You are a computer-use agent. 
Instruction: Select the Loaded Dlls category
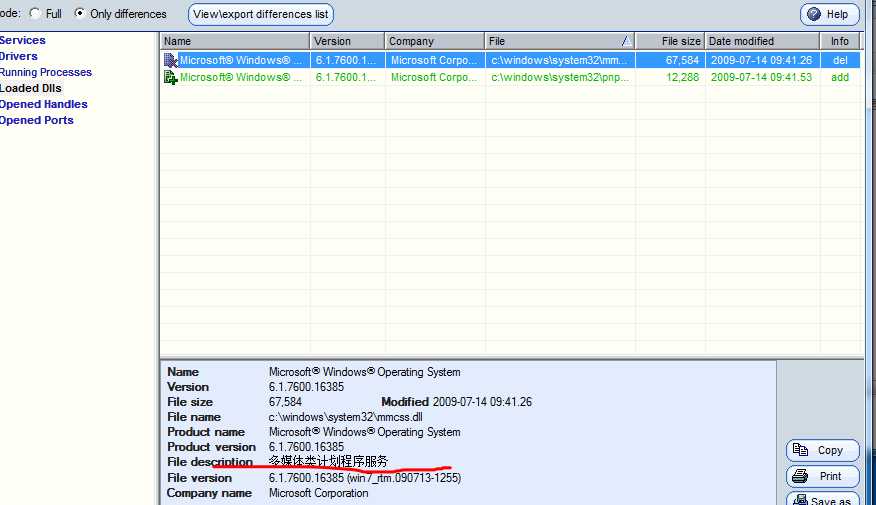[x=31, y=88]
